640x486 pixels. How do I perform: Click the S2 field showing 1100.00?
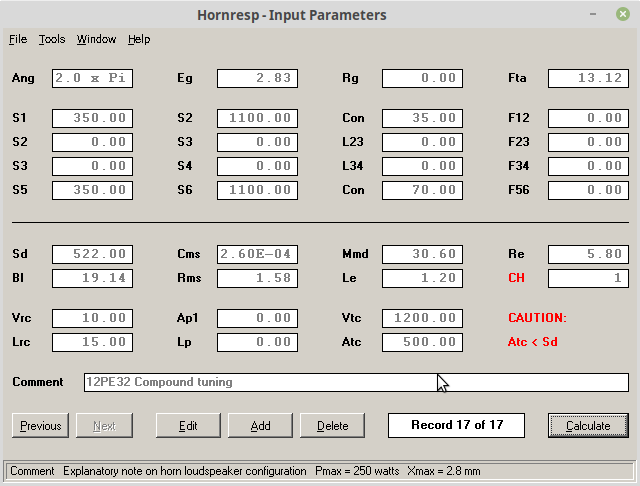(258, 118)
